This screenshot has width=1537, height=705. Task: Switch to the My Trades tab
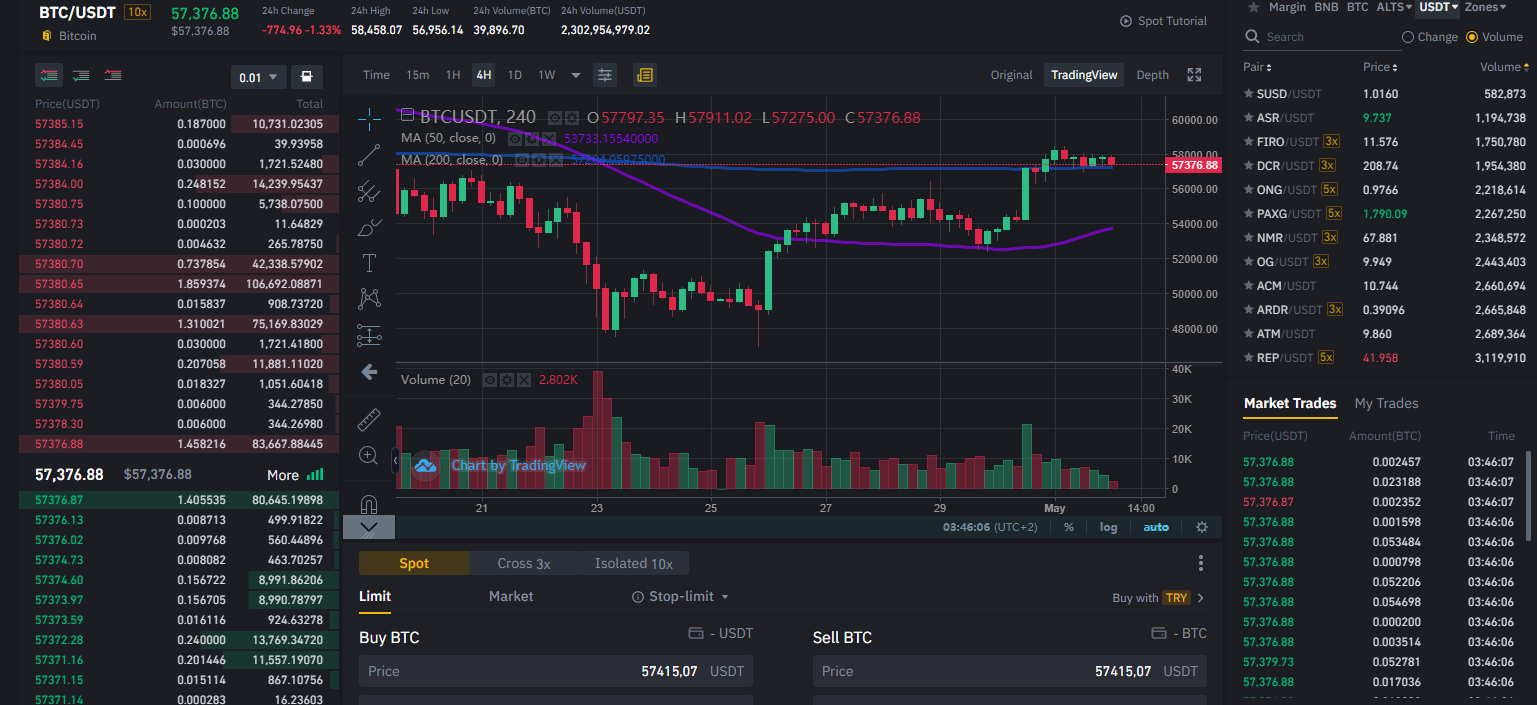coord(1386,403)
